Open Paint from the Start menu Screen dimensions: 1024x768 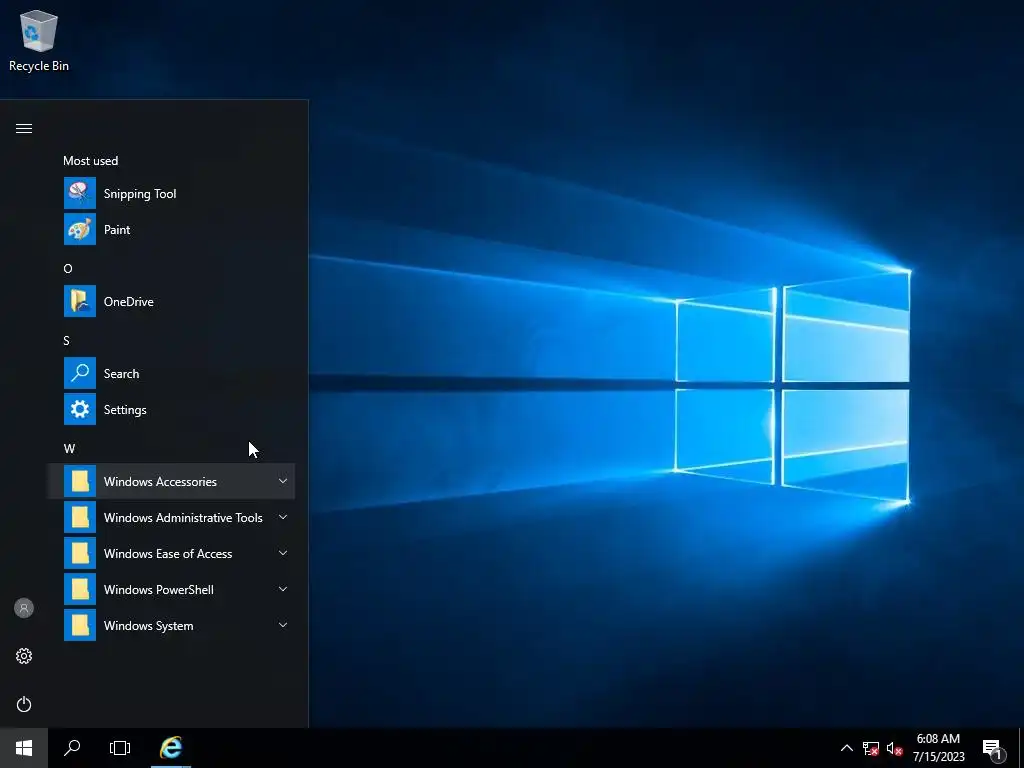170,229
